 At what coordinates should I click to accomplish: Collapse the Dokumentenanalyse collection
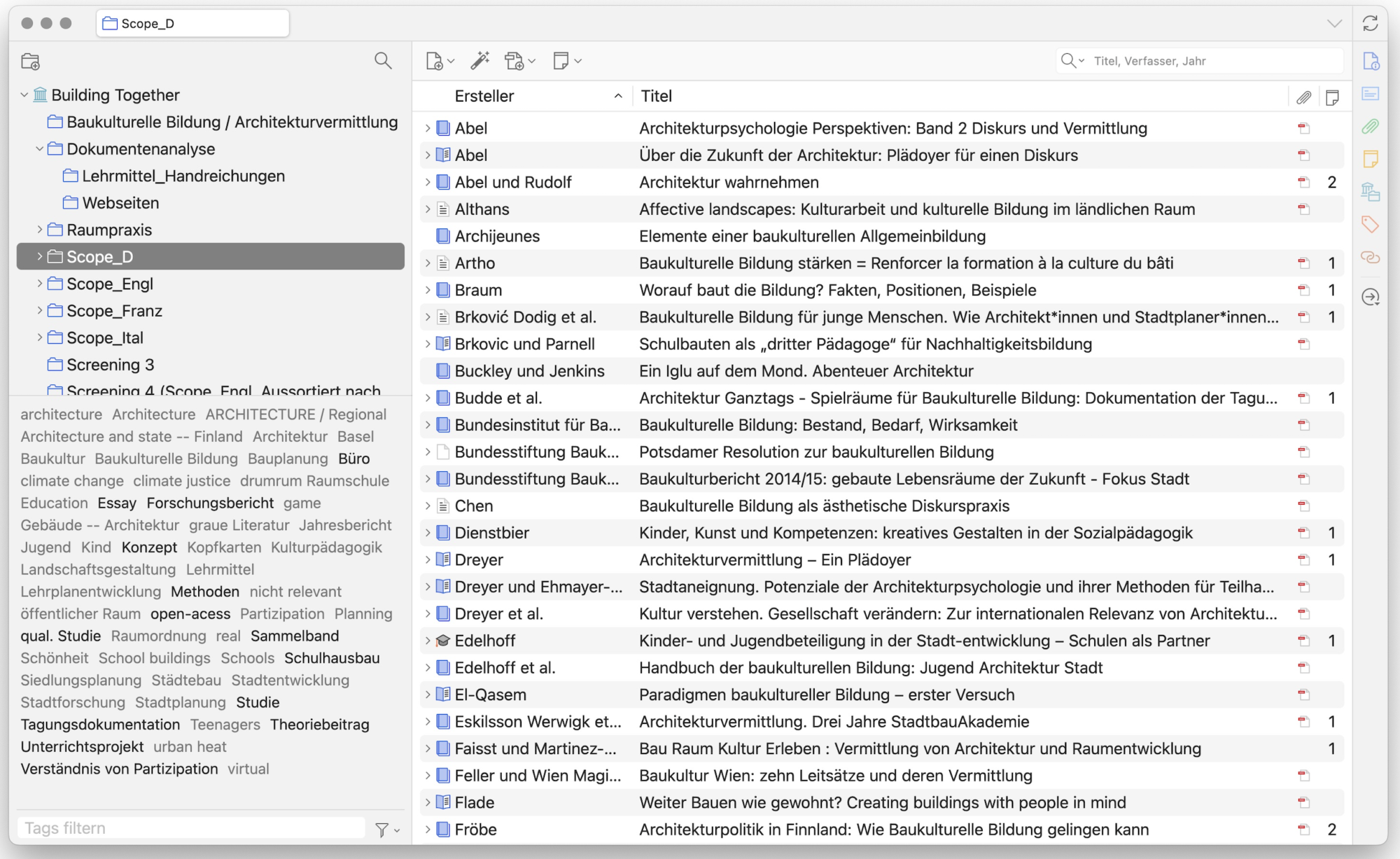[x=40, y=149]
